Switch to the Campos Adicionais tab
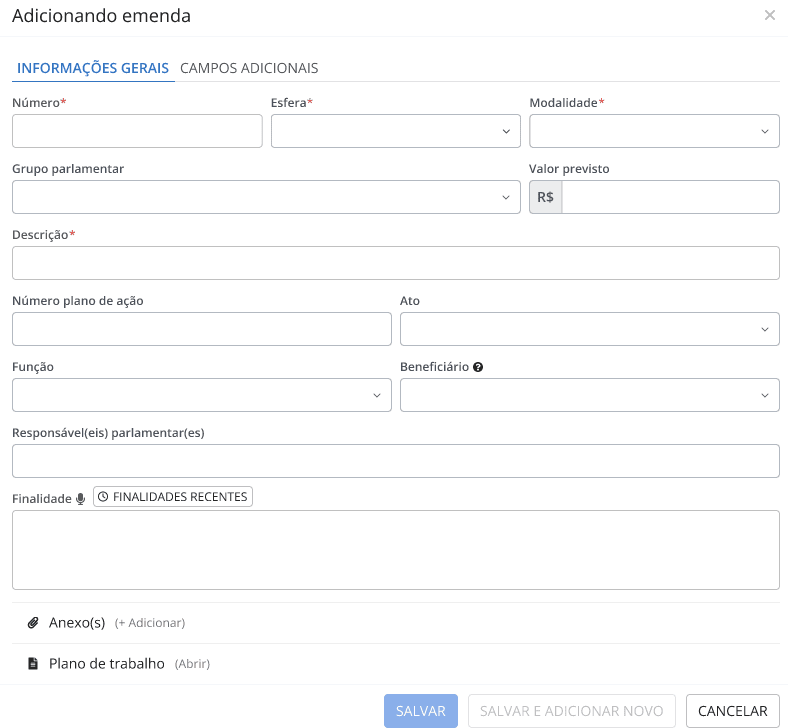788x728 pixels. click(249, 68)
